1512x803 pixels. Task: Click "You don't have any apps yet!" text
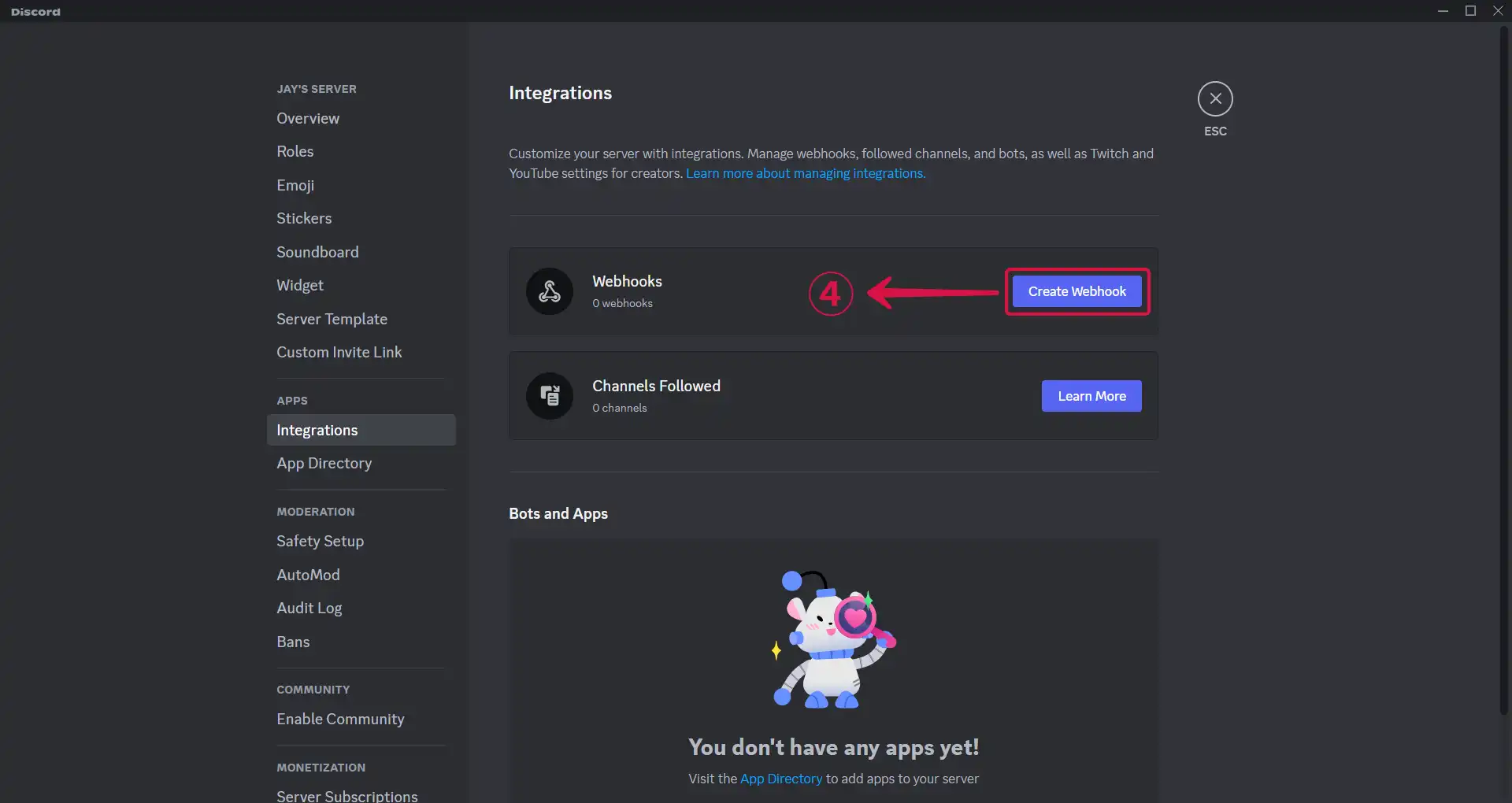(833, 747)
